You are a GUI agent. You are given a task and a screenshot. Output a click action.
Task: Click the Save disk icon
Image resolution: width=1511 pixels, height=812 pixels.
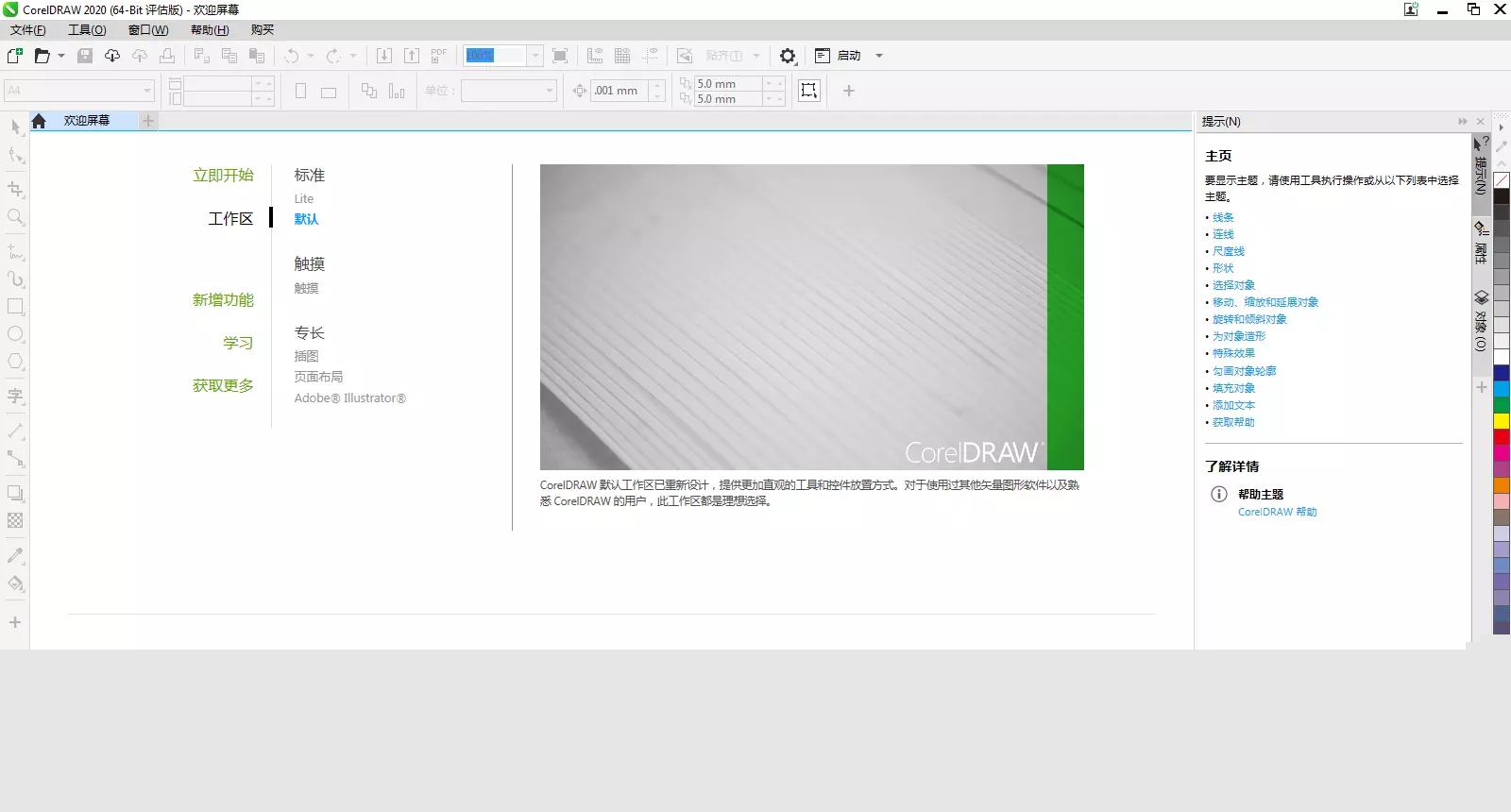(85, 56)
